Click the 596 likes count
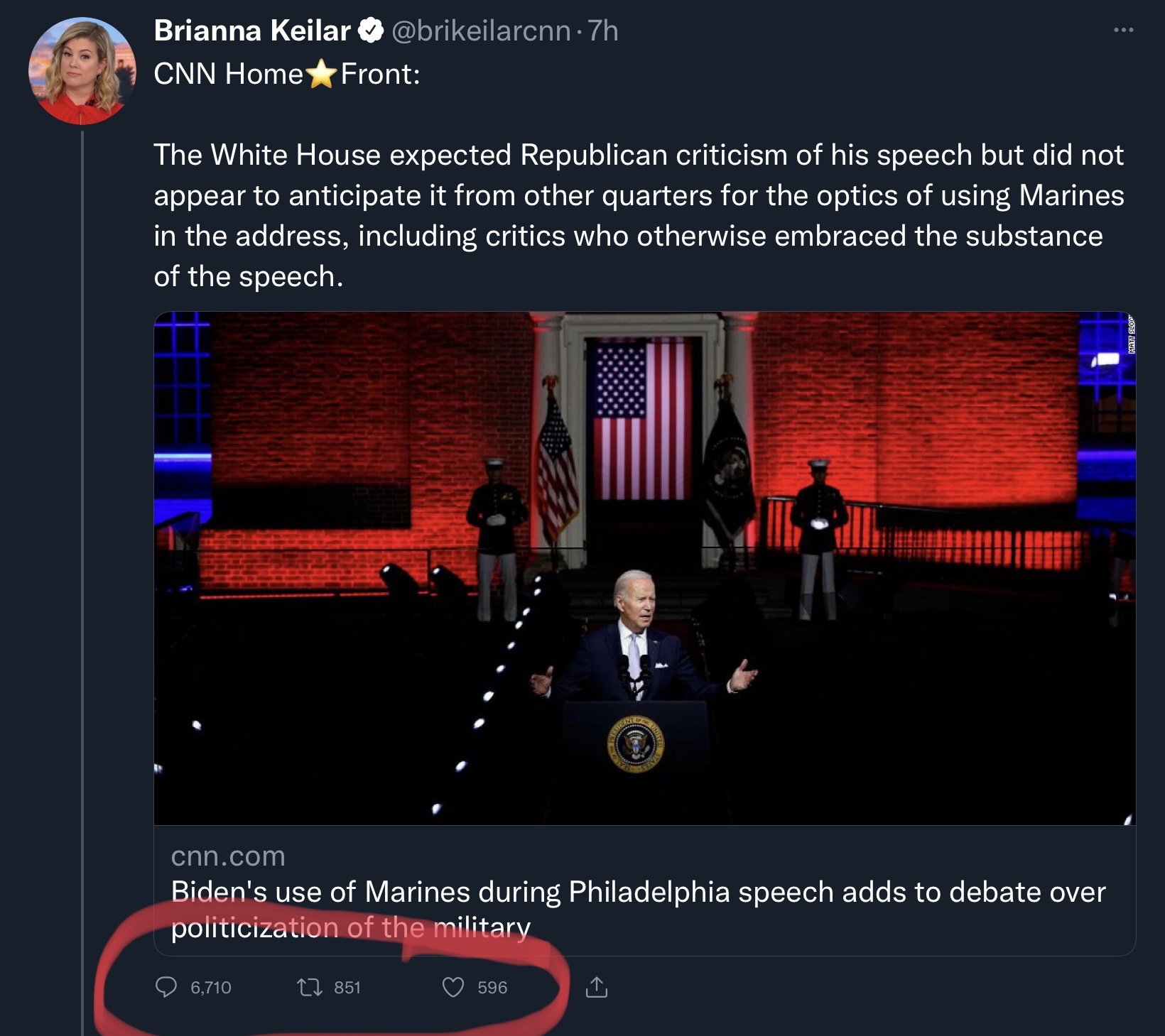 [x=492, y=988]
